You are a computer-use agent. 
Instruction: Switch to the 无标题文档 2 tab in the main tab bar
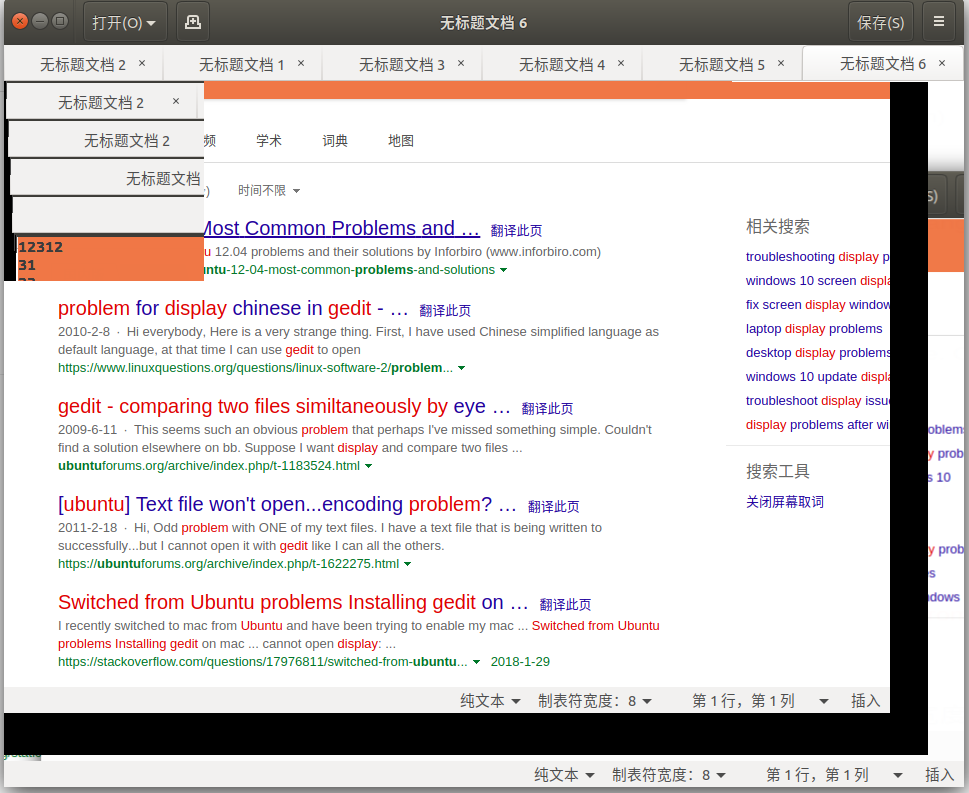point(83,64)
